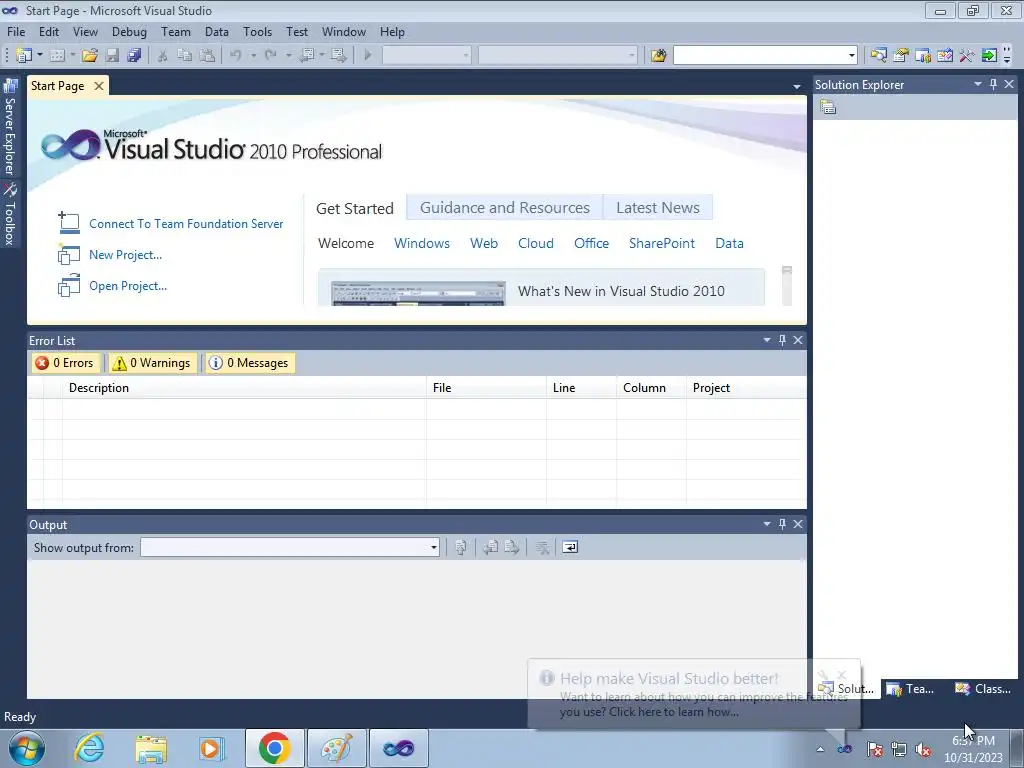The image size is (1024, 768).
Task: Toggle the 0 Errors filter
Action: click(64, 363)
